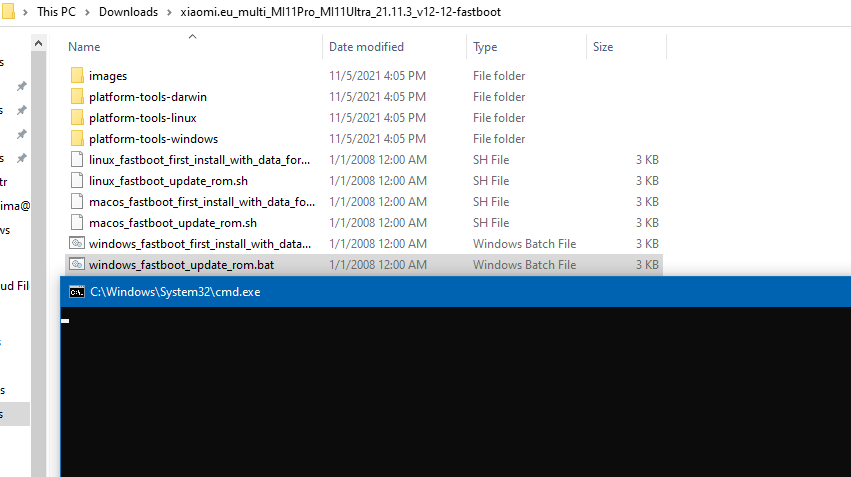Click the address bar folder icon
The height and width of the screenshot is (477, 851).
(x=8, y=11)
